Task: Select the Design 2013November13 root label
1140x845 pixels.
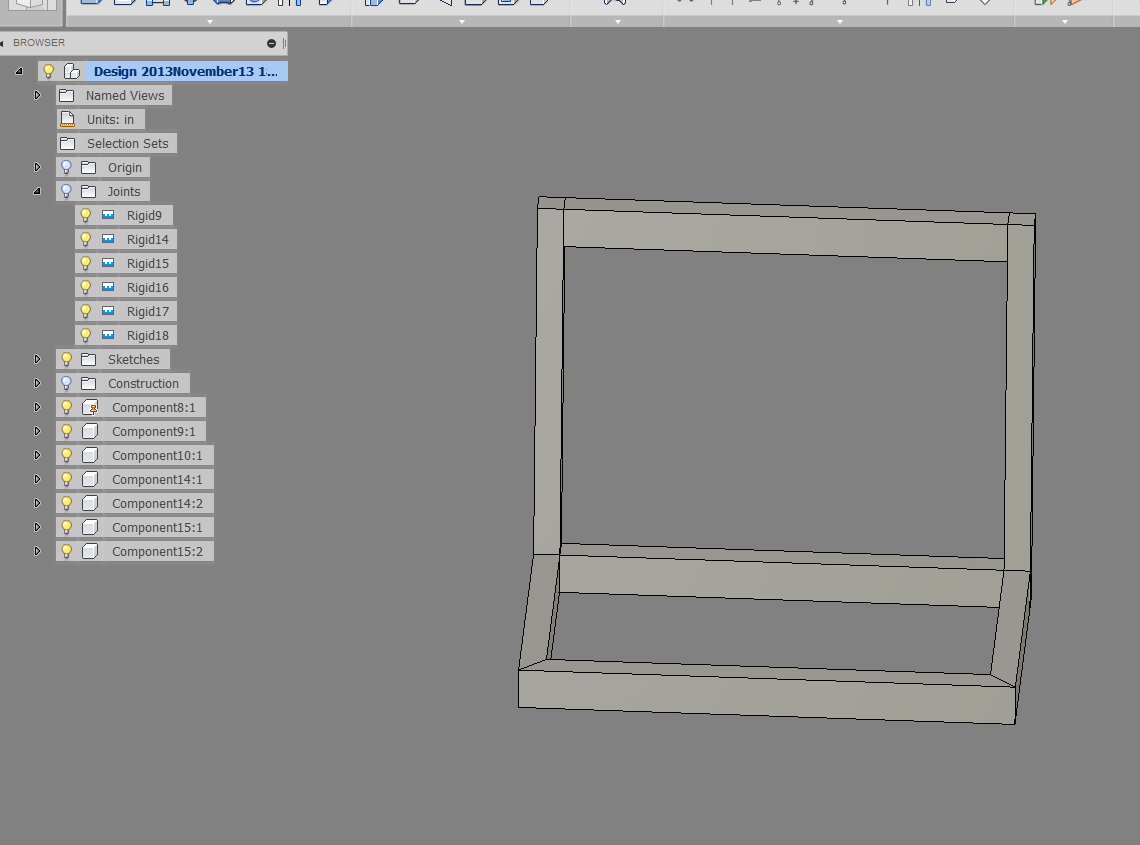Action: 185,71
